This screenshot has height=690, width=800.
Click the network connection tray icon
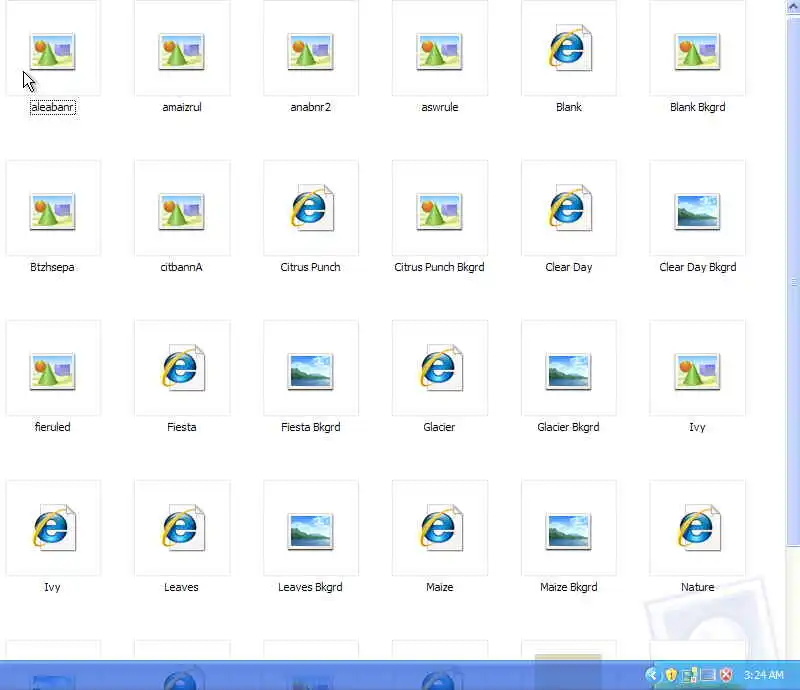pyautogui.click(x=689, y=675)
